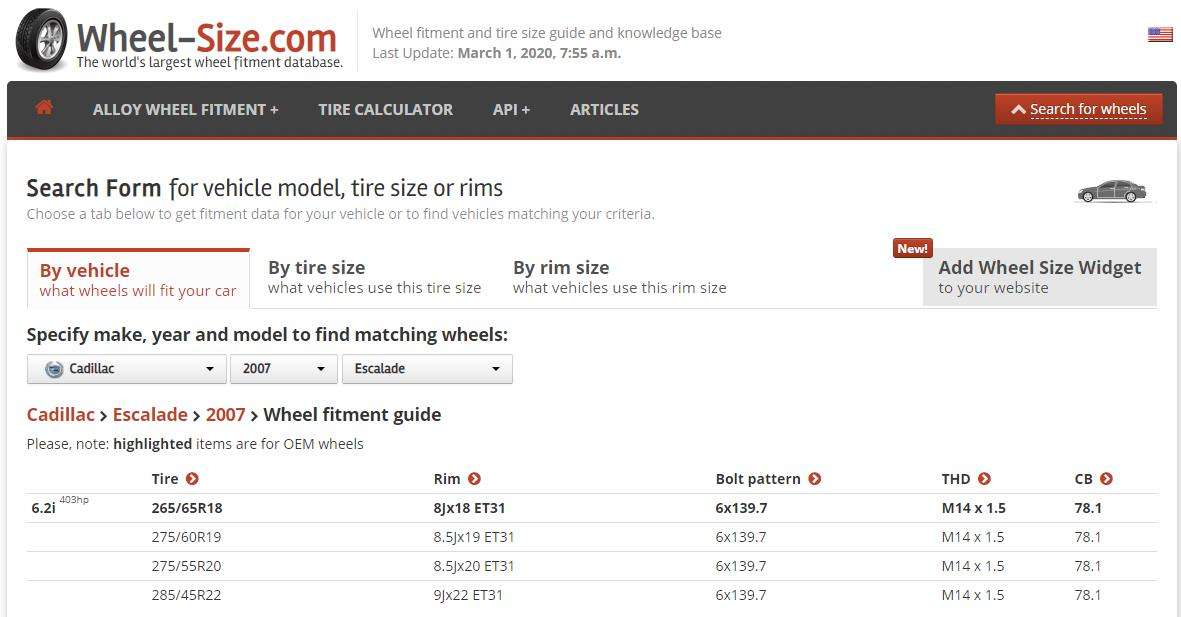Viewport: 1181px width, 617px height.
Task: Click the Search for wheels button
Action: click(1078, 109)
